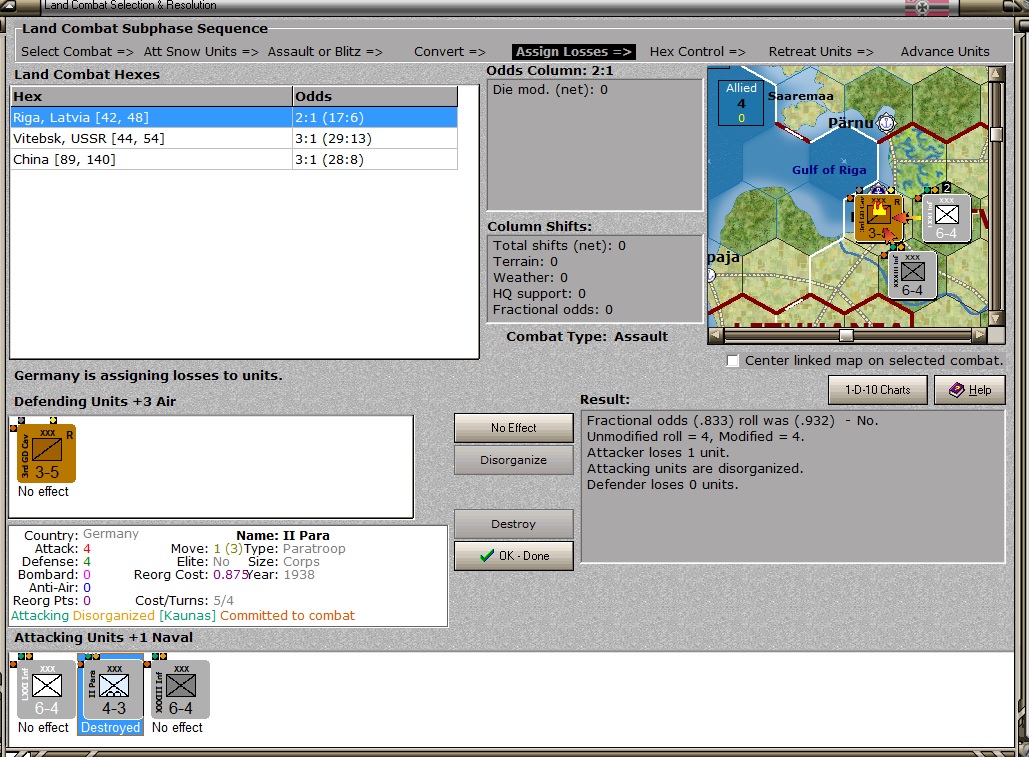Screen dimensions: 1029x757
Task: Click OK - Done to confirm losses
Action: (513, 556)
